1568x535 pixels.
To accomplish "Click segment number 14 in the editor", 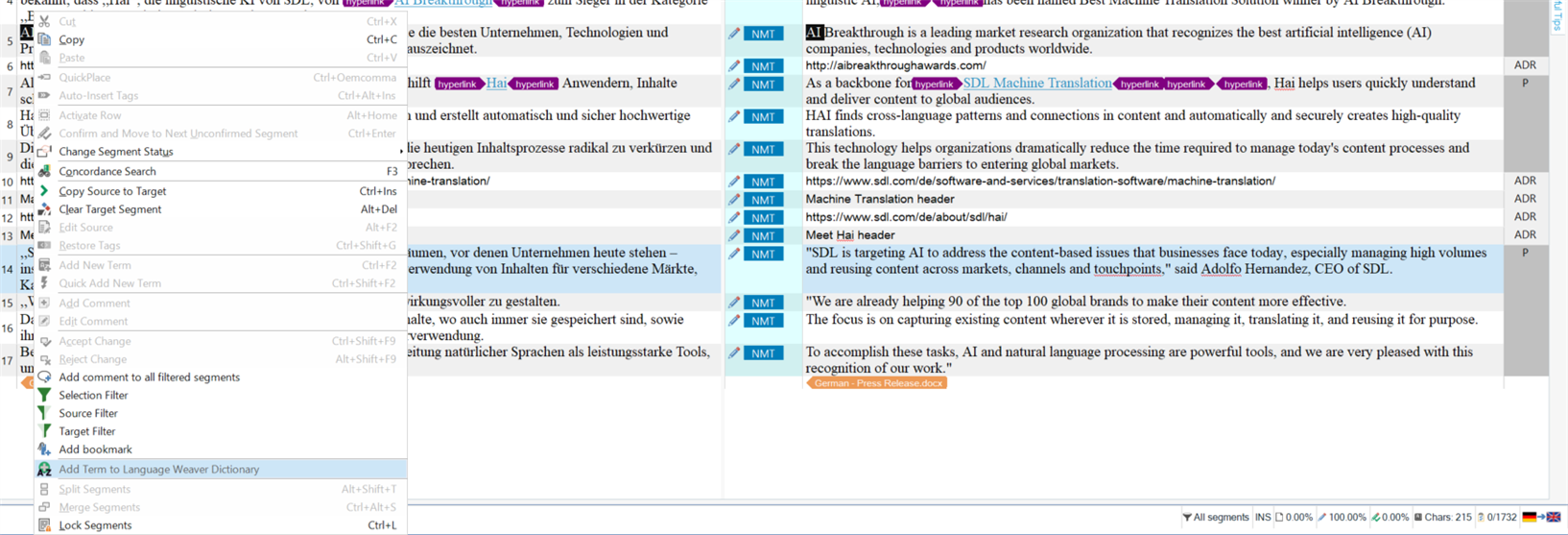I will (x=8, y=270).
